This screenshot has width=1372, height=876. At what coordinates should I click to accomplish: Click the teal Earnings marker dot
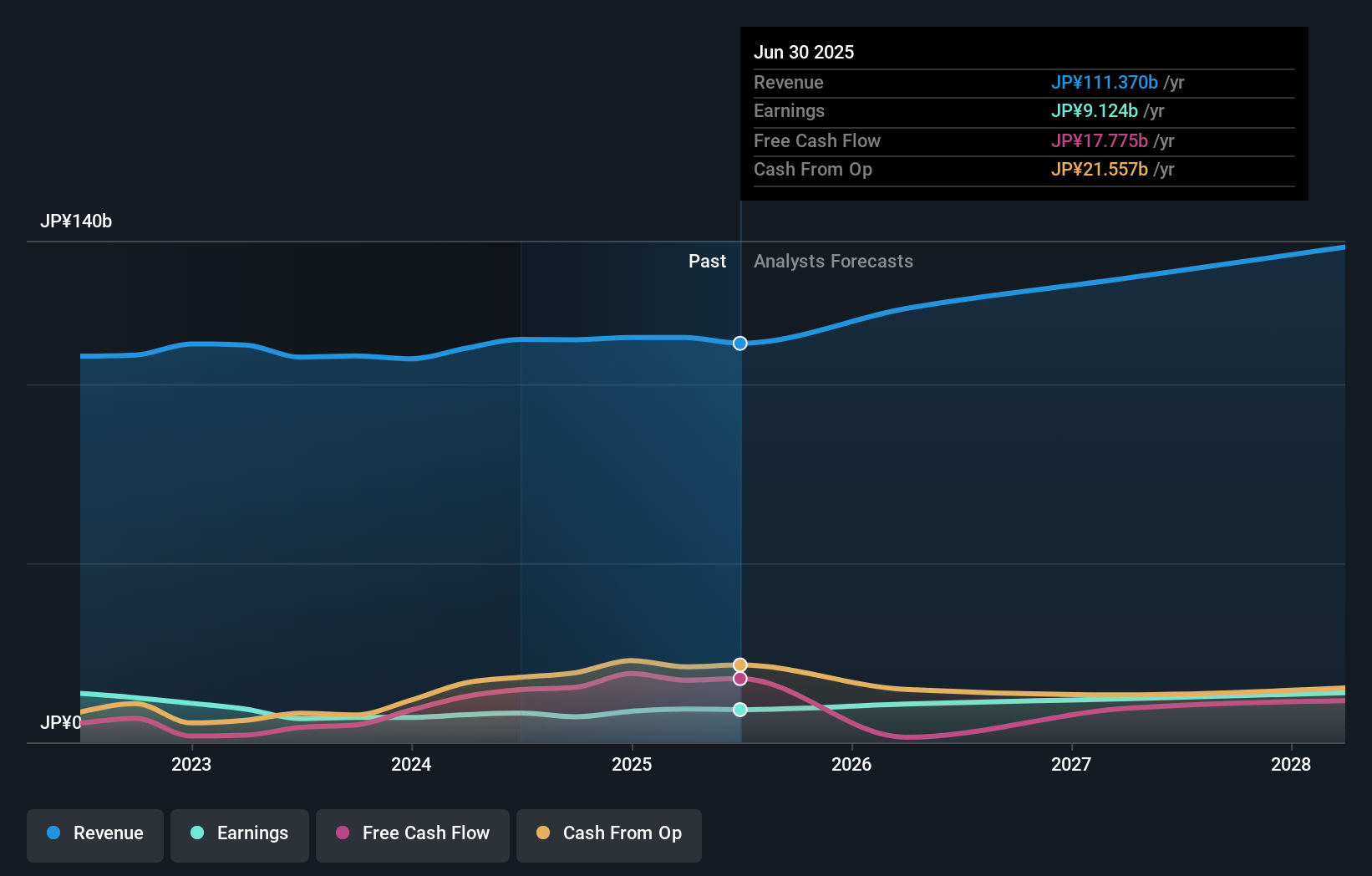739,709
